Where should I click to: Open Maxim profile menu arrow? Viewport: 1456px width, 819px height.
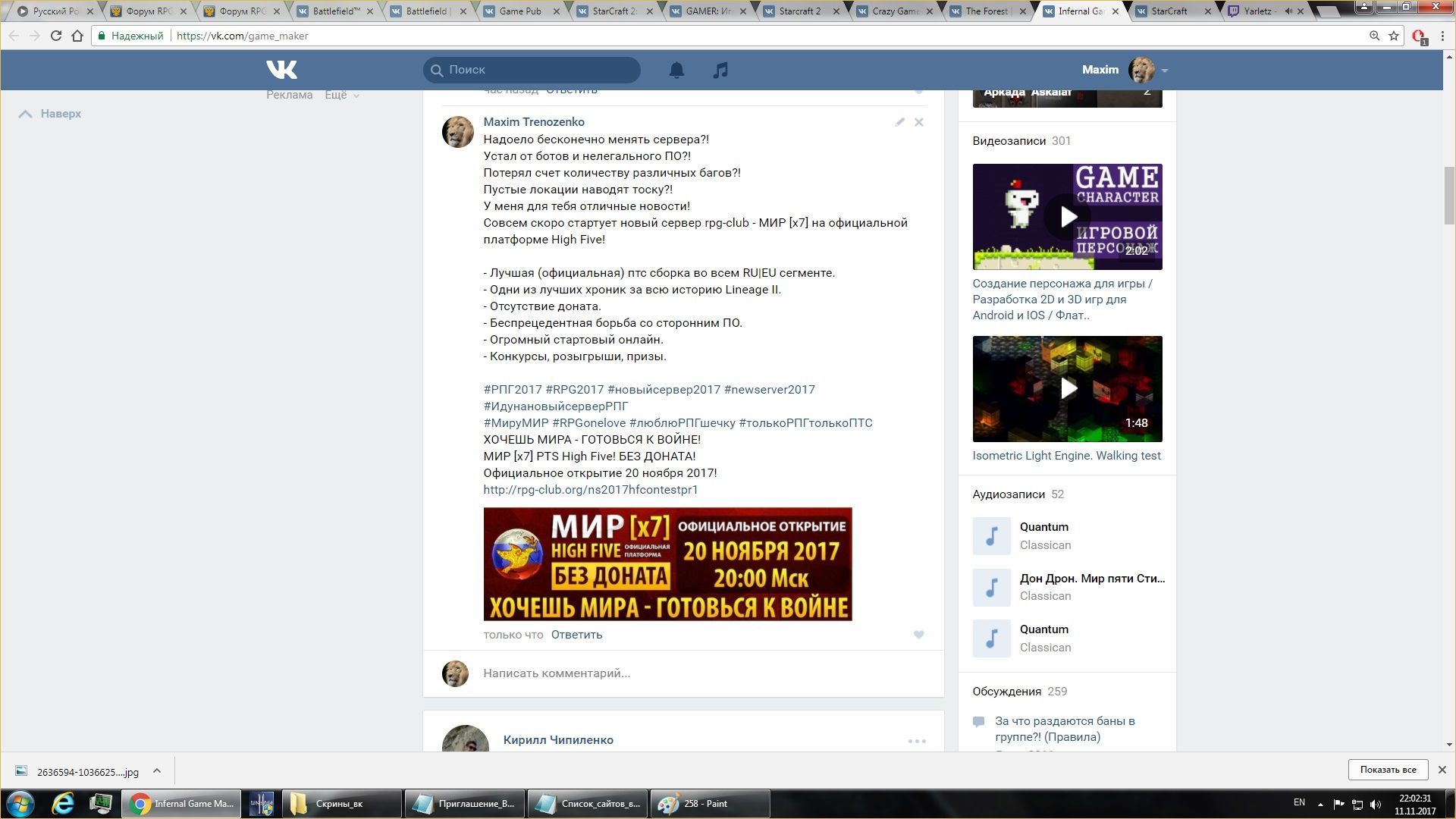pyautogui.click(x=1165, y=71)
